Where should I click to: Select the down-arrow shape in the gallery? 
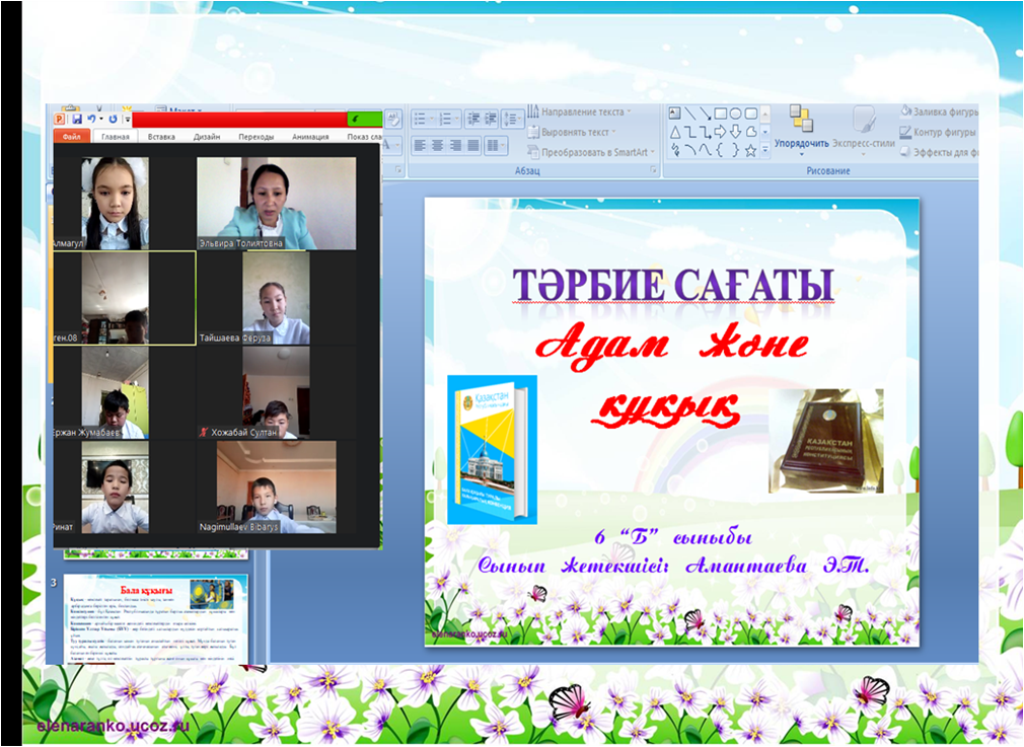pyautogui.click(x=736, y=131)
